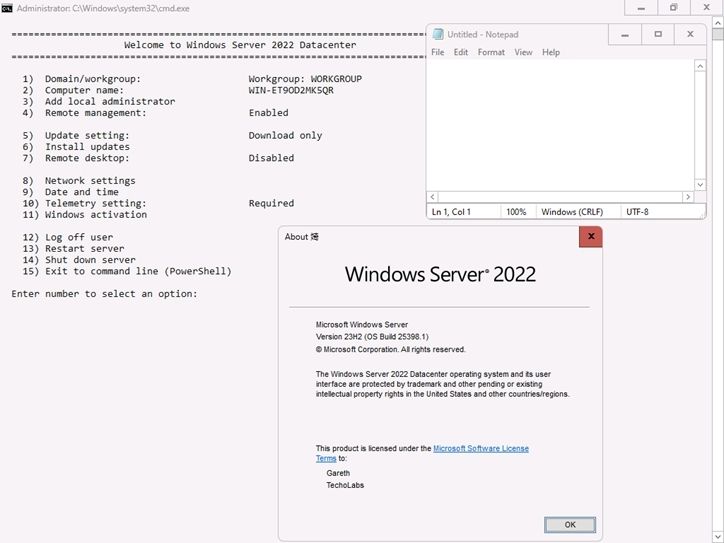This screenshot has height=543, width=724.
Task: Click 'Remote desktop:' option line
Action: 76,158
